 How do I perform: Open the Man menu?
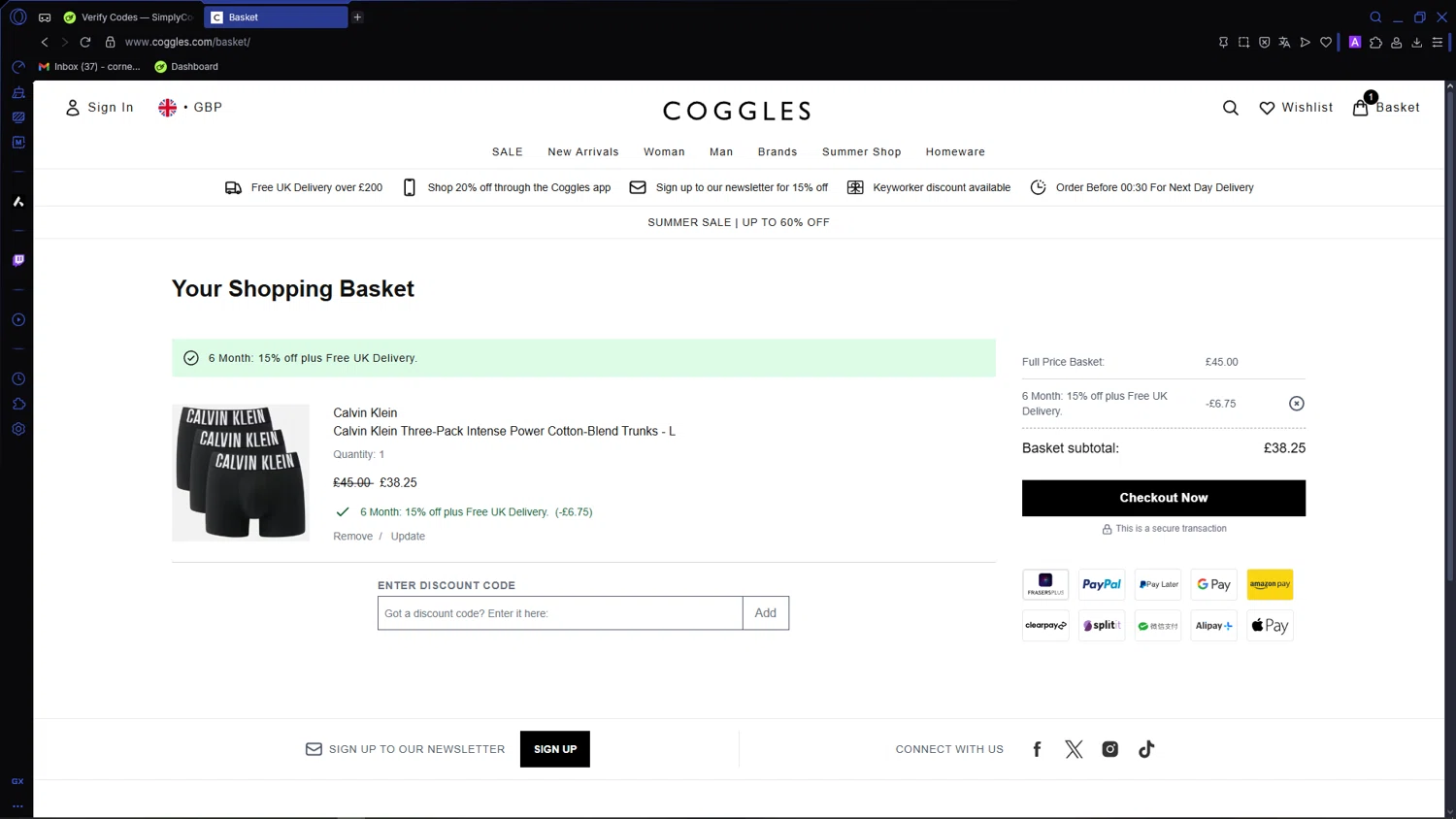point(721,152)
